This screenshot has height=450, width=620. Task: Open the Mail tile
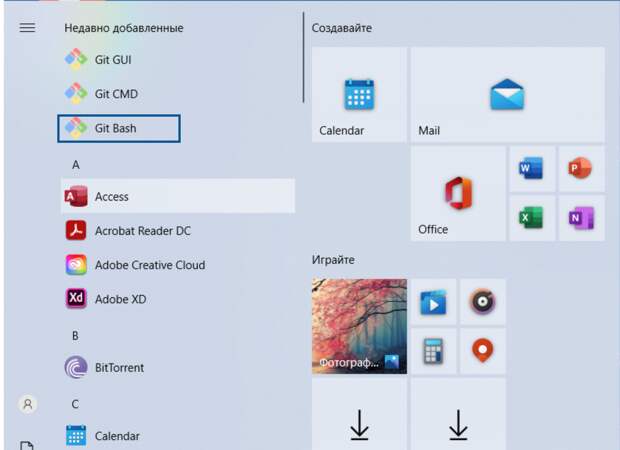pyautogui.click(x=507, y=95)
